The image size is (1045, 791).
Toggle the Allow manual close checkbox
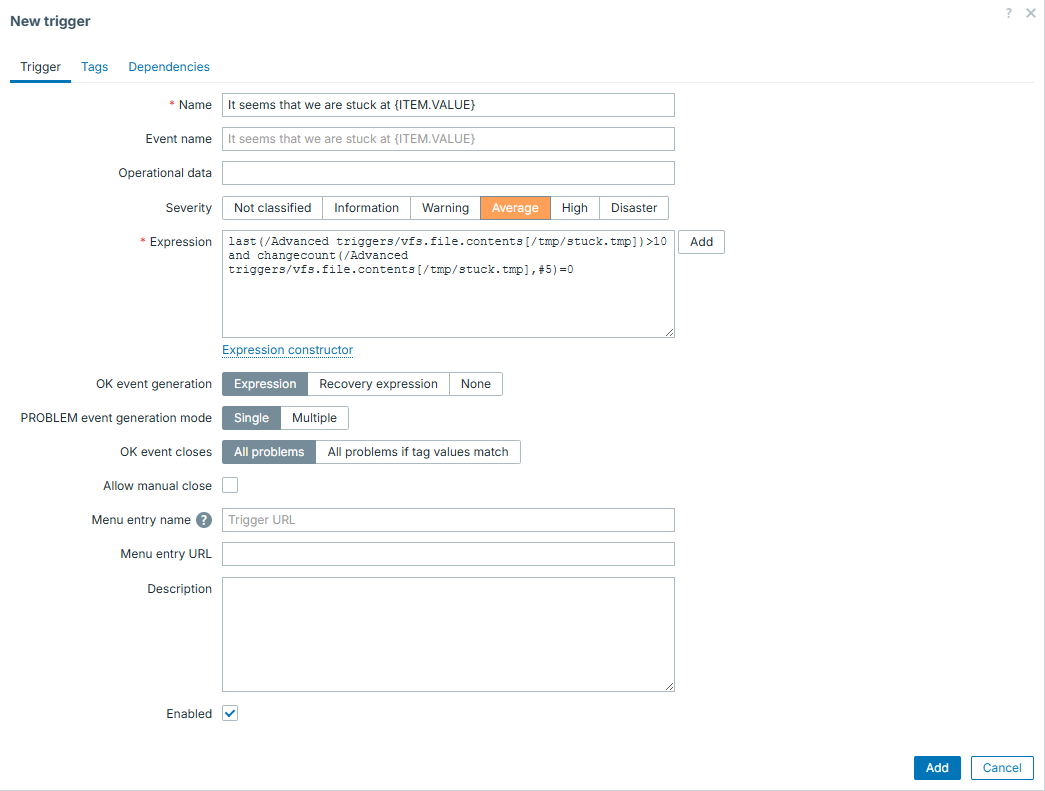pos(230,486)
